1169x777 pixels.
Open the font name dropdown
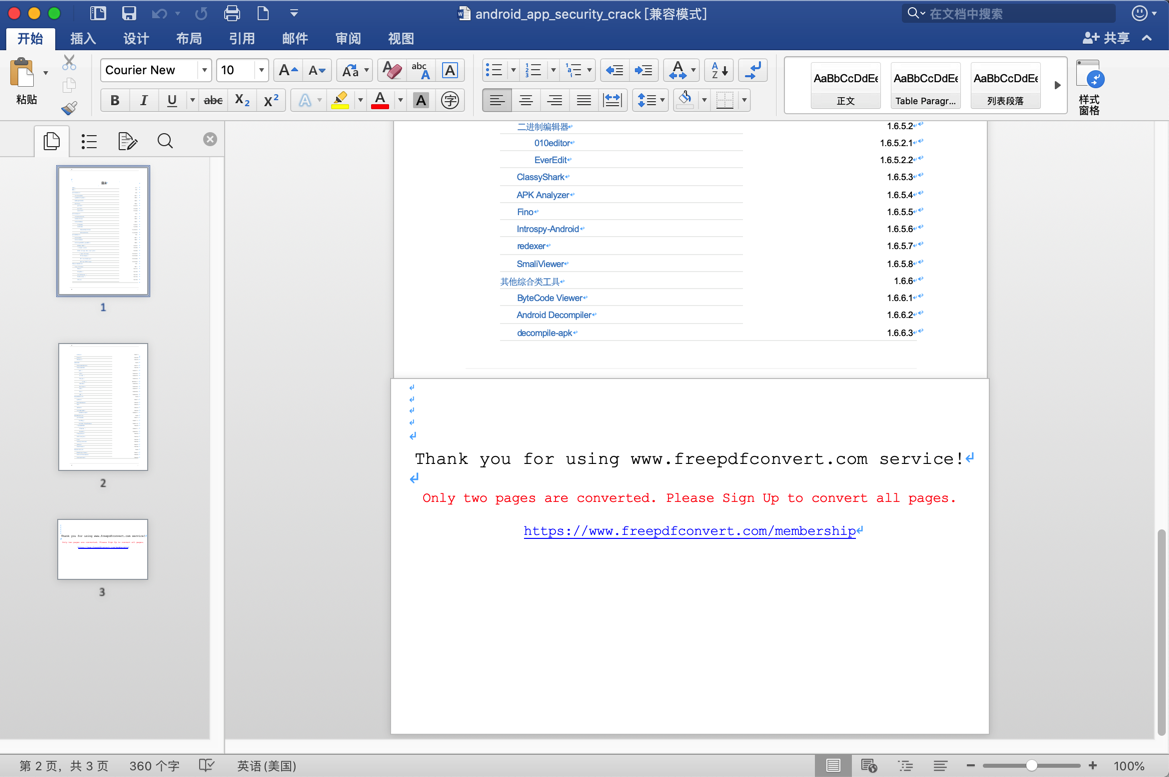[205, 70]
